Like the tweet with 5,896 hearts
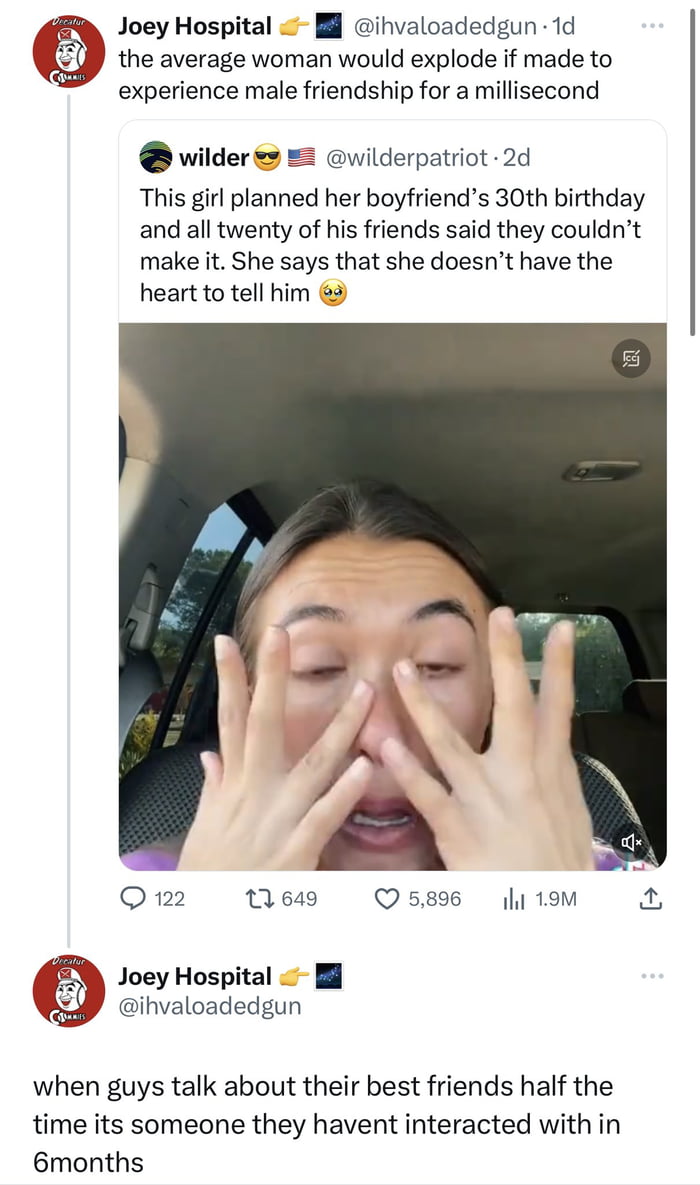The width and height of the screenshot is (700, 1185). [x=386, y=898]
